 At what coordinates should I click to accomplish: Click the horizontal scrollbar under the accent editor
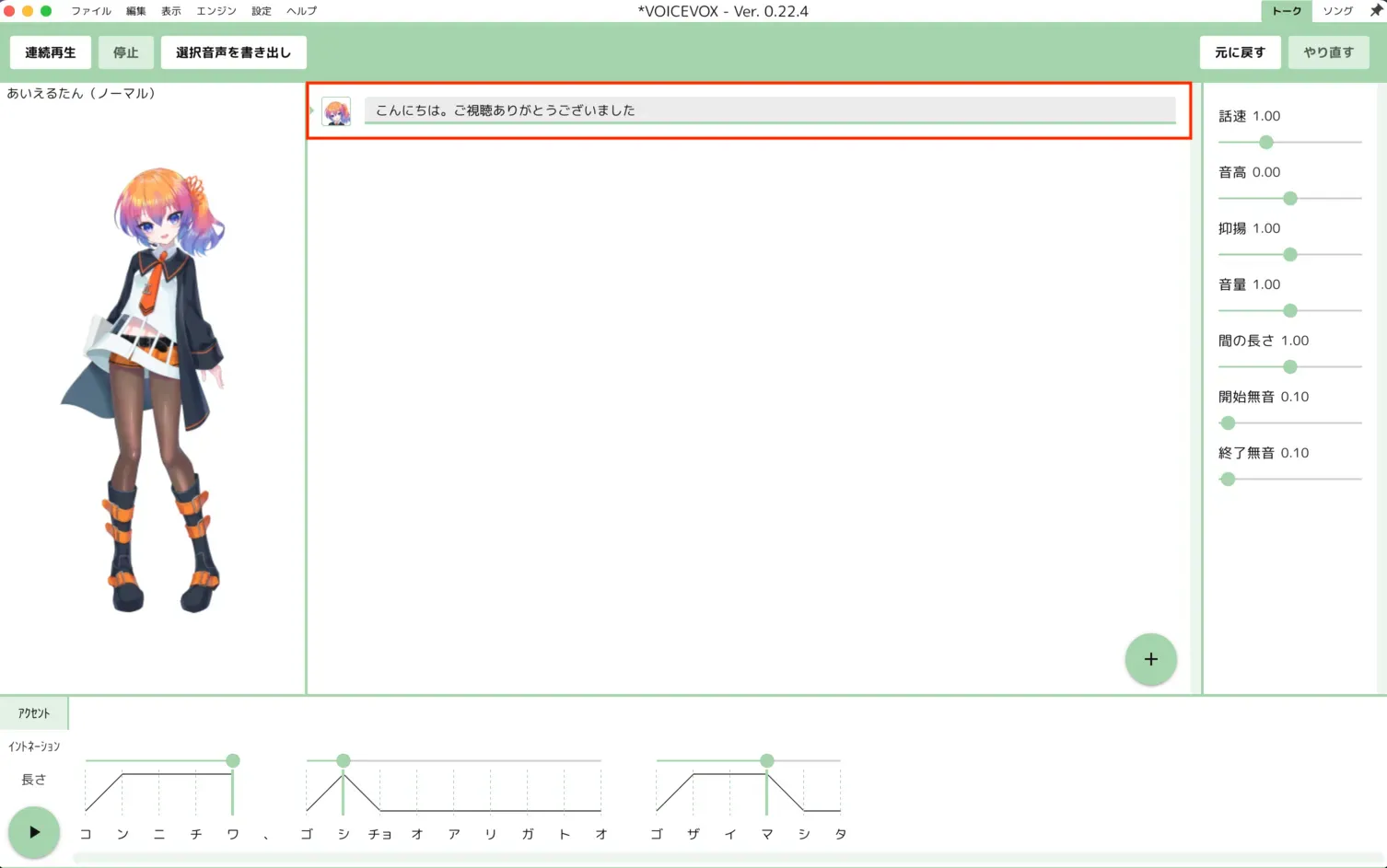(x=728, y=858)
